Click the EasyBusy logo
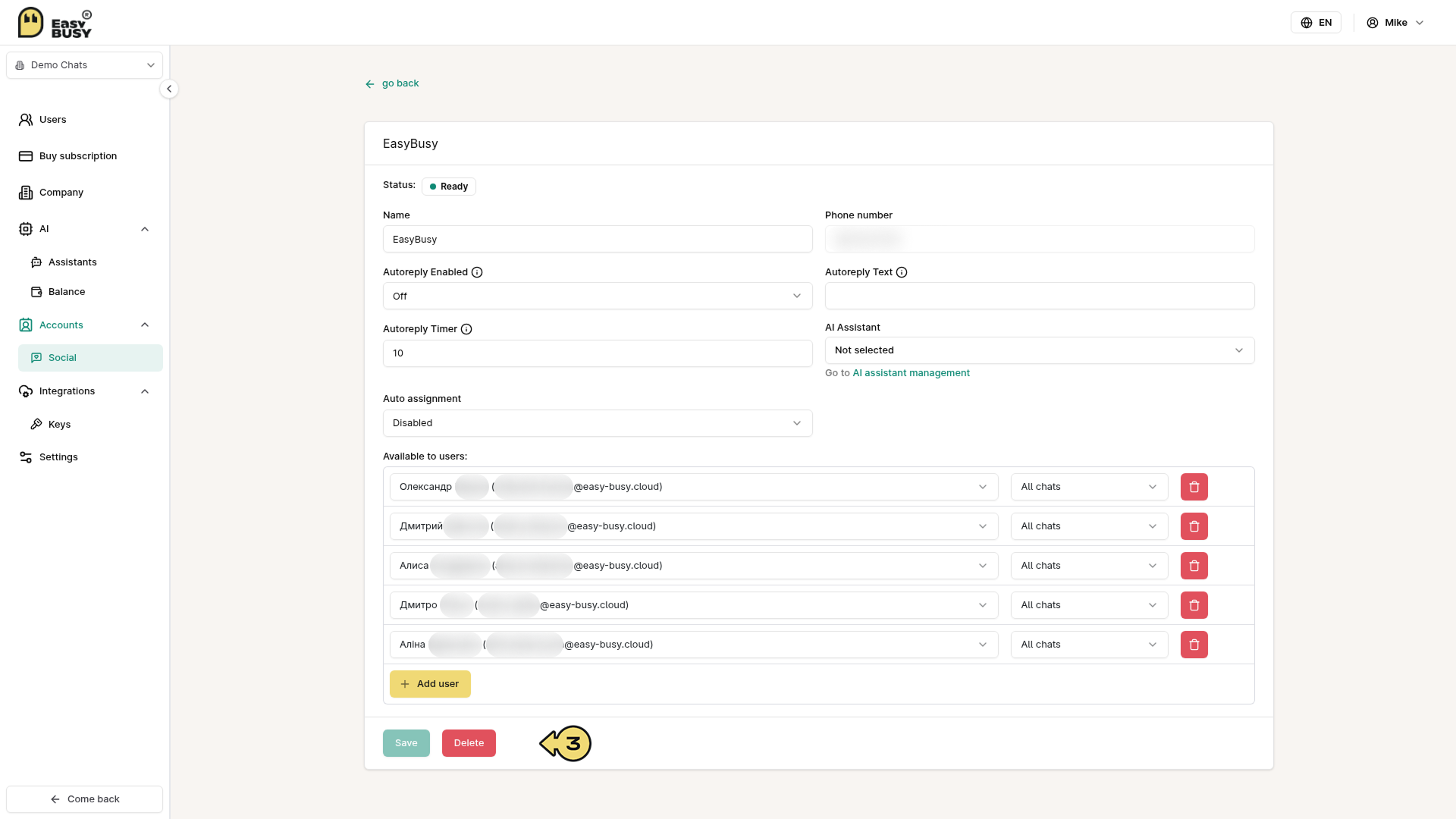1456x819 pixels. point(55,23)
